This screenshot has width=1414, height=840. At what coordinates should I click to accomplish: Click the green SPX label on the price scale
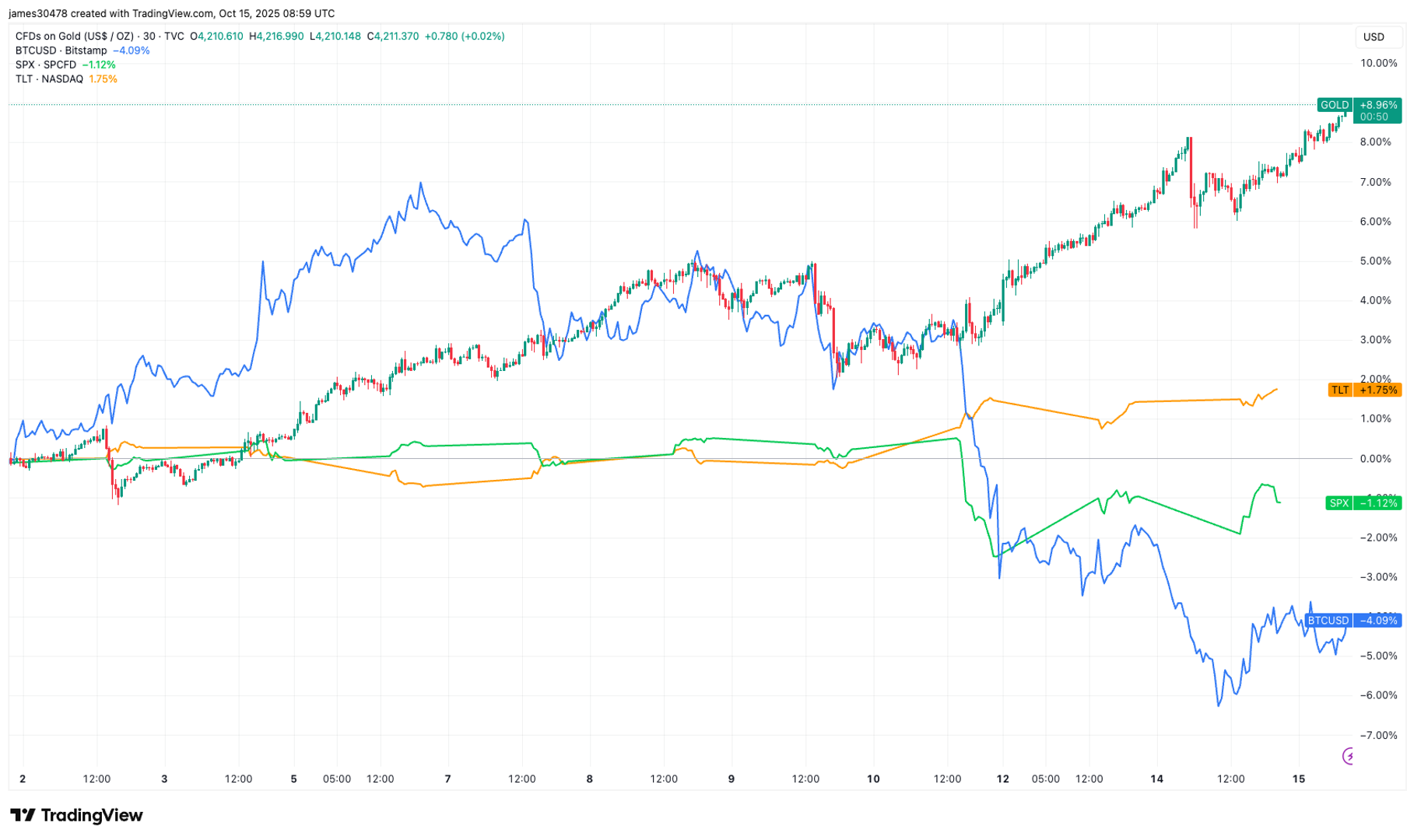(1340, 503)
